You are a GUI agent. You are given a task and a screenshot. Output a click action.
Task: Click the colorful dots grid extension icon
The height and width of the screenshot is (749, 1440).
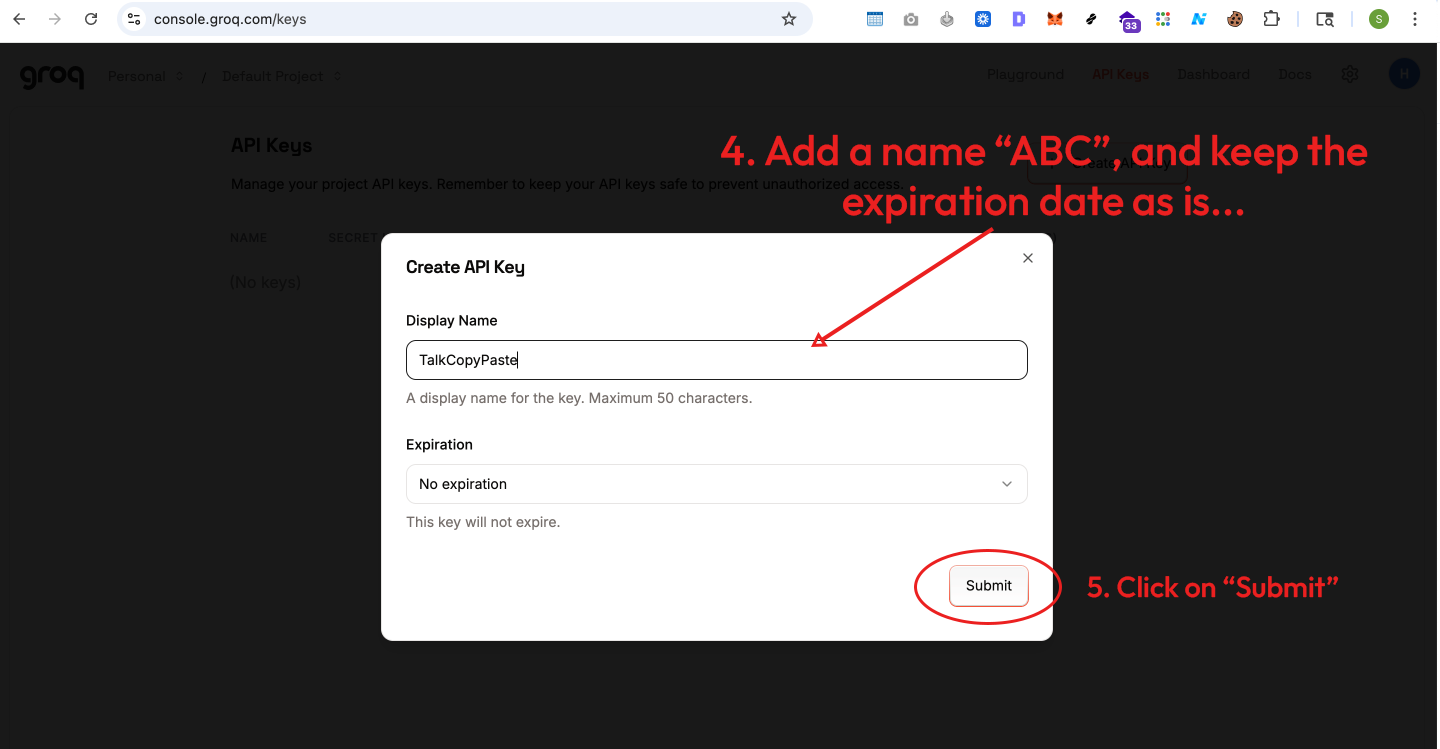(x=1163, y=19)
